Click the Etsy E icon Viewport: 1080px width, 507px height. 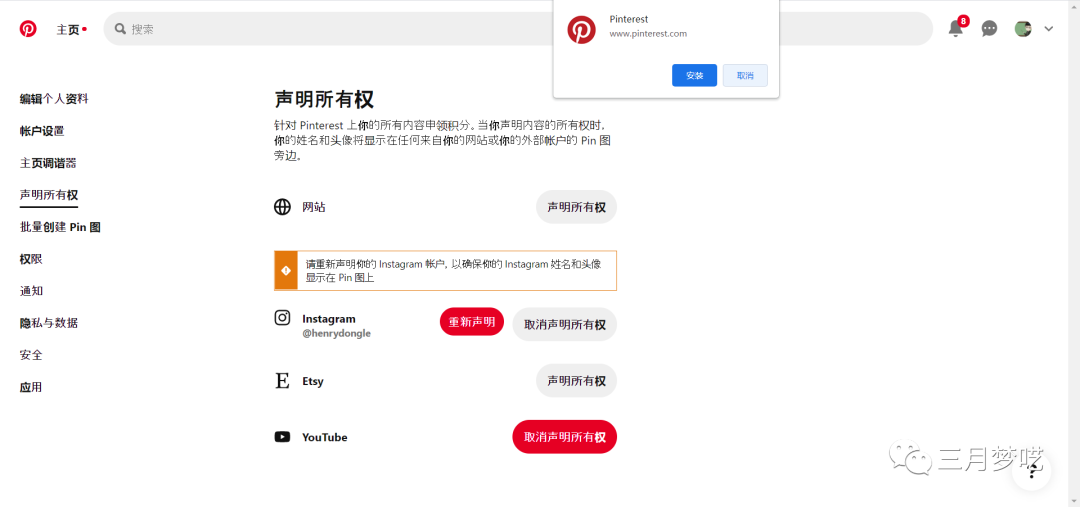click(282, 381)
